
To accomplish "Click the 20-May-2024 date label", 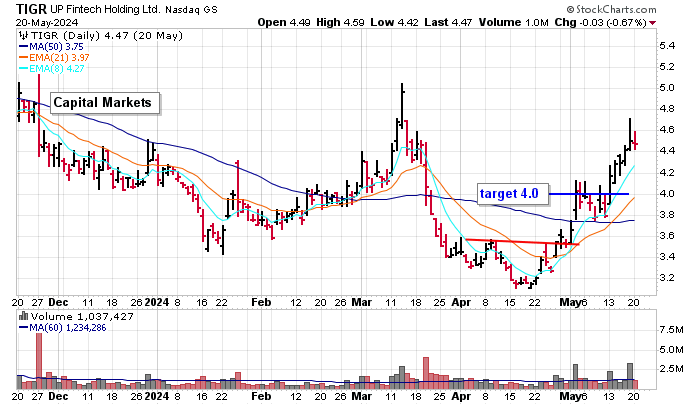I will point(47,22).
